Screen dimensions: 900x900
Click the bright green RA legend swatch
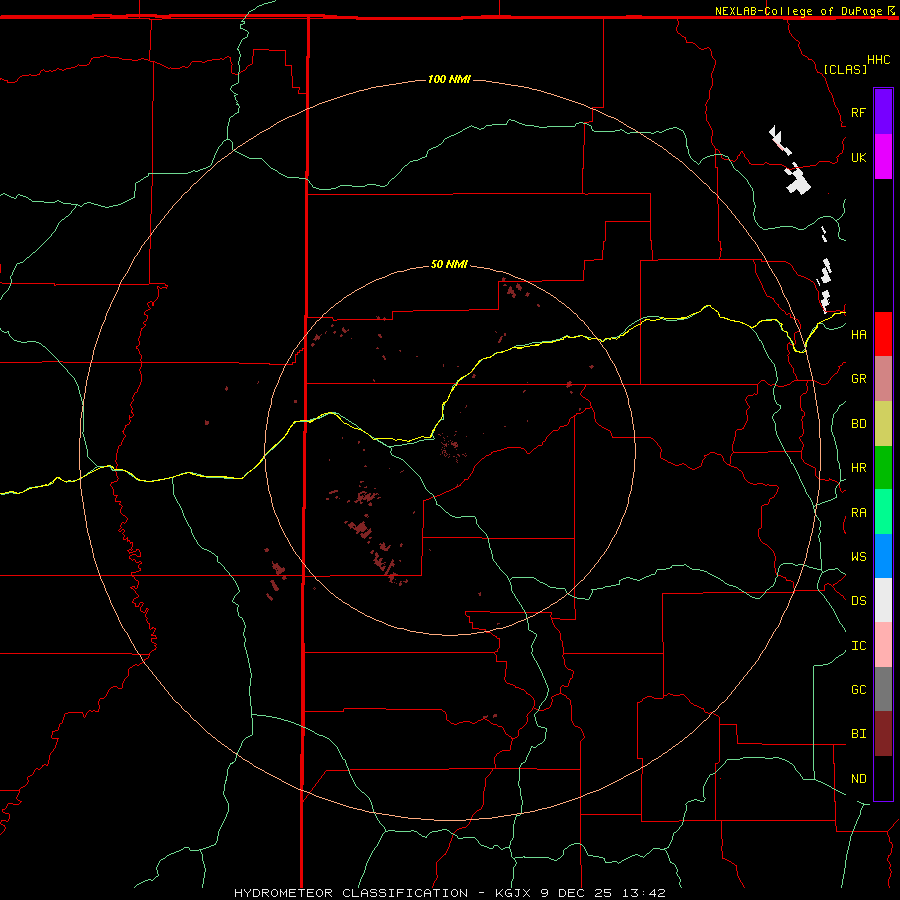pyautogui.click(x=883, y=512)
